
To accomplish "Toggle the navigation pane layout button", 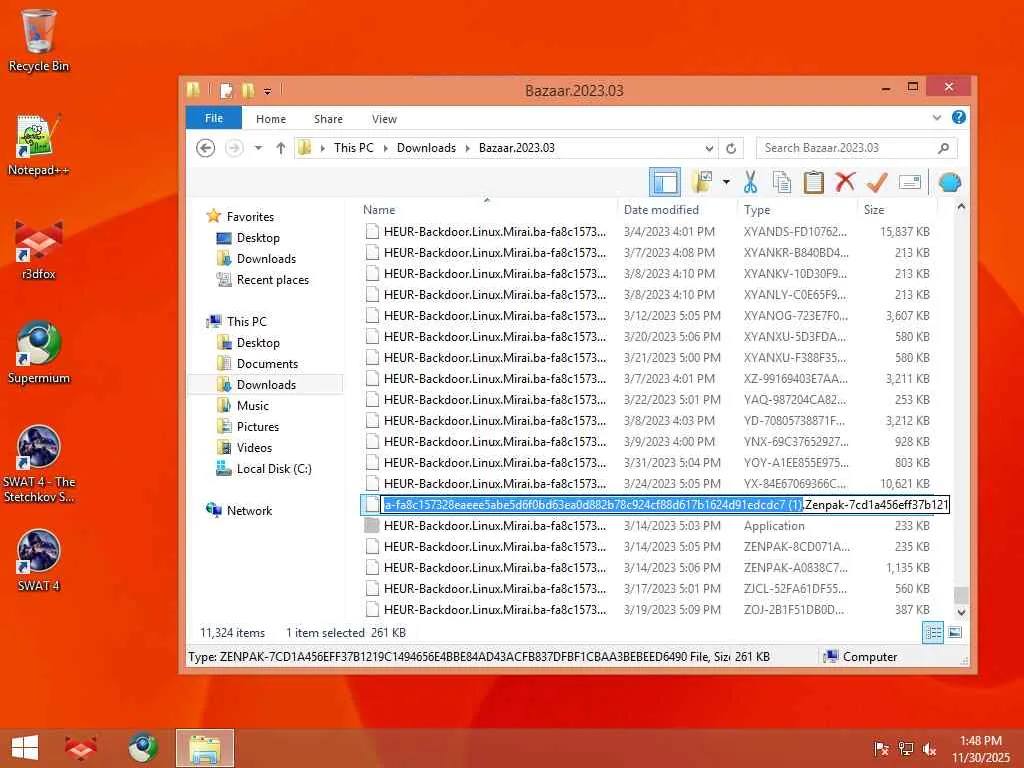I will point(665,182).
